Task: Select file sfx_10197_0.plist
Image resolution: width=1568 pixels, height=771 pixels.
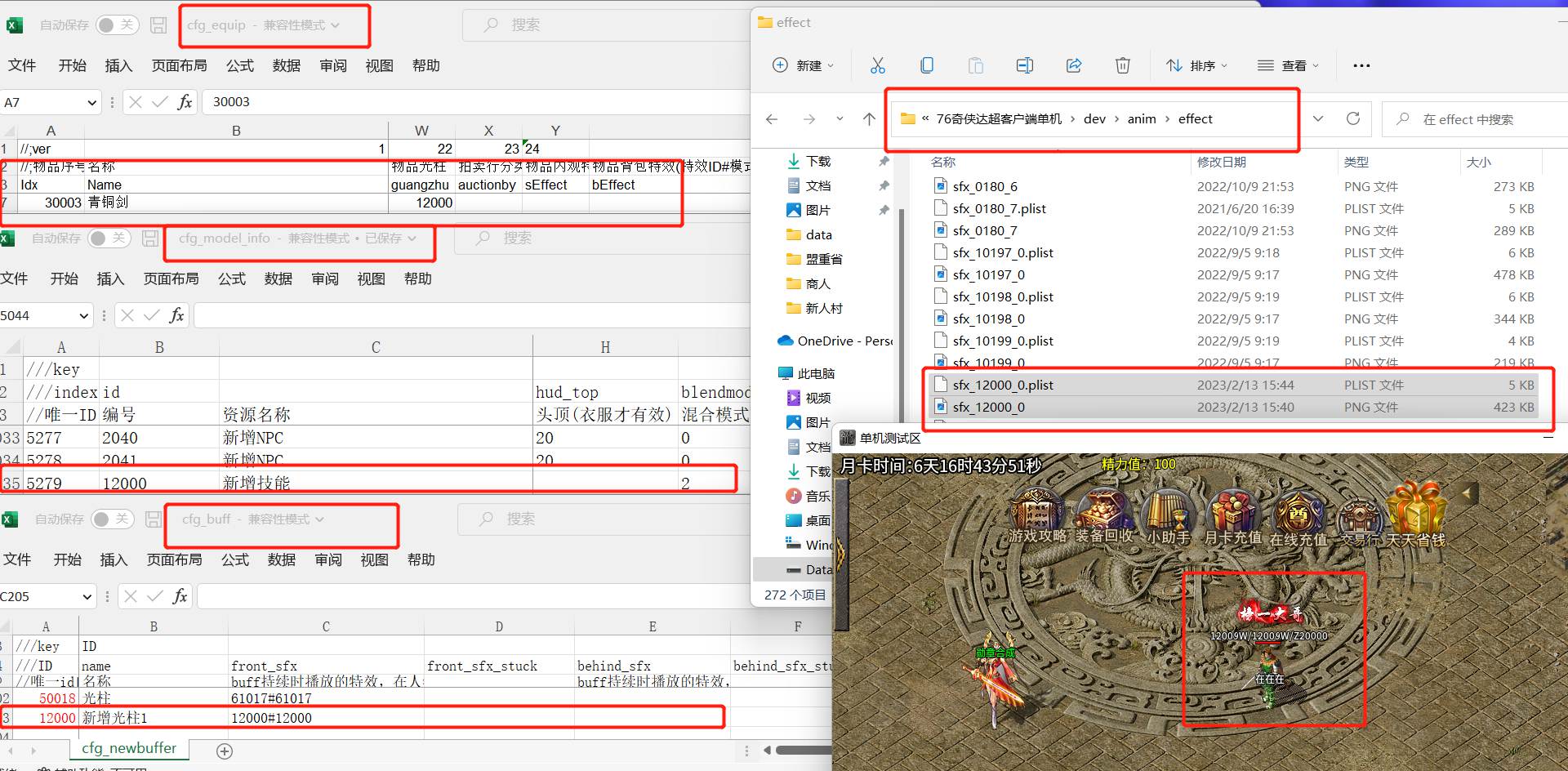Action: tap(1003, 252)
